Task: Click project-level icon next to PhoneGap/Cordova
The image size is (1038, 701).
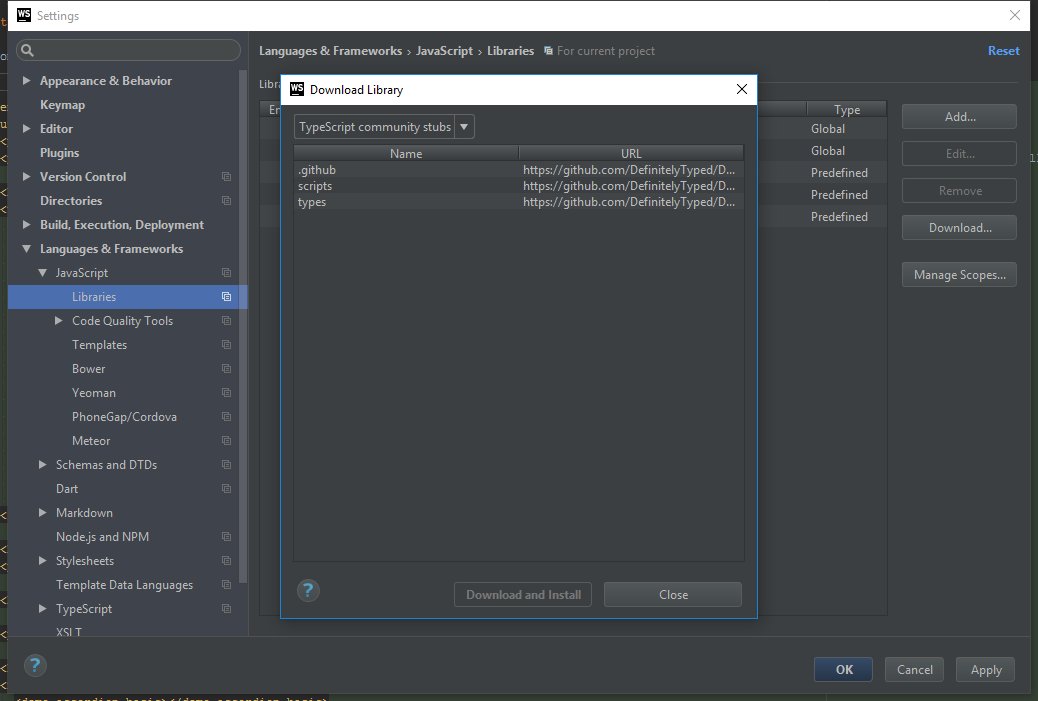Action: coord(226,416)
